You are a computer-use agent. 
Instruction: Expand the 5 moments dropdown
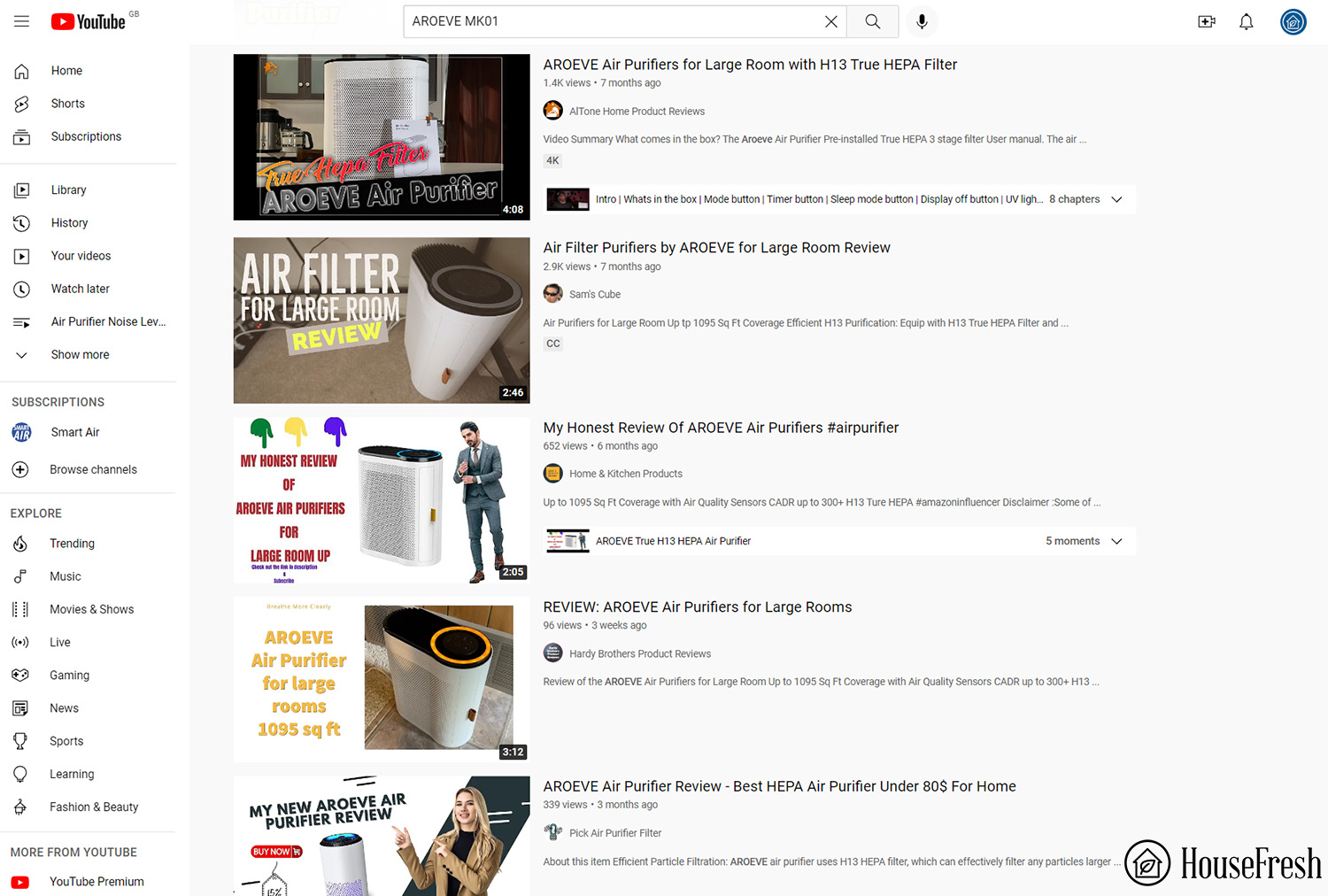click(x=1116, y=541)
